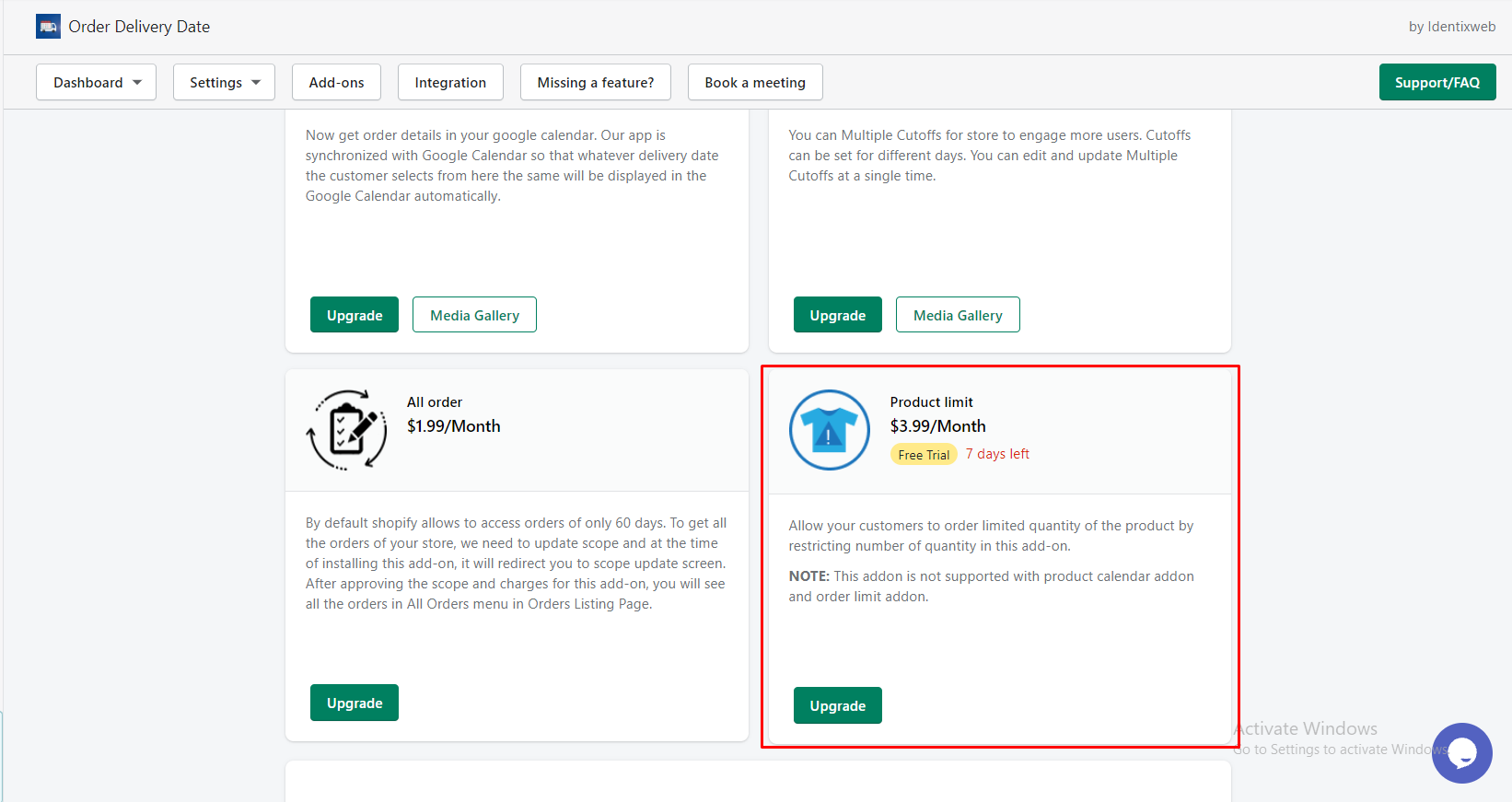The image size is (1512, 802).
Task: Click the 'All order' title
Action: (435, 402)
